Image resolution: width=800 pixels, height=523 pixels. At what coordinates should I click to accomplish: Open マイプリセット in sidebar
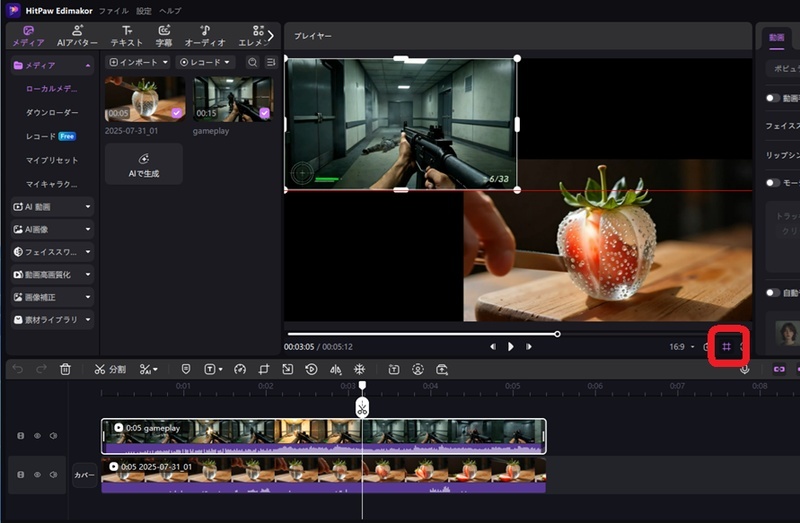click(x=52, y=160)
